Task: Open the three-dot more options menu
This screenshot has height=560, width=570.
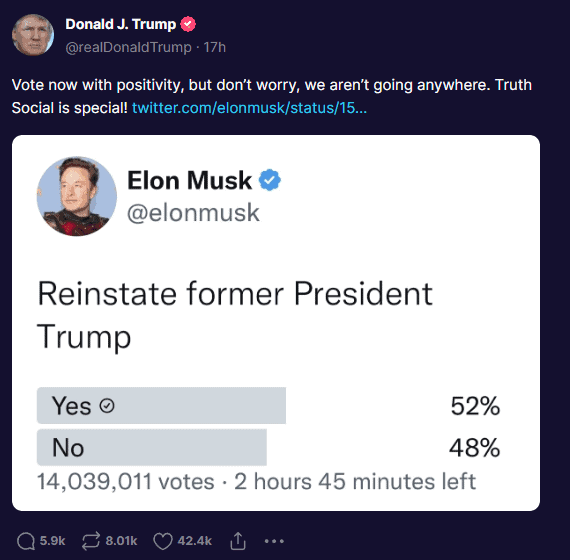Action: [x=274, y=541]
